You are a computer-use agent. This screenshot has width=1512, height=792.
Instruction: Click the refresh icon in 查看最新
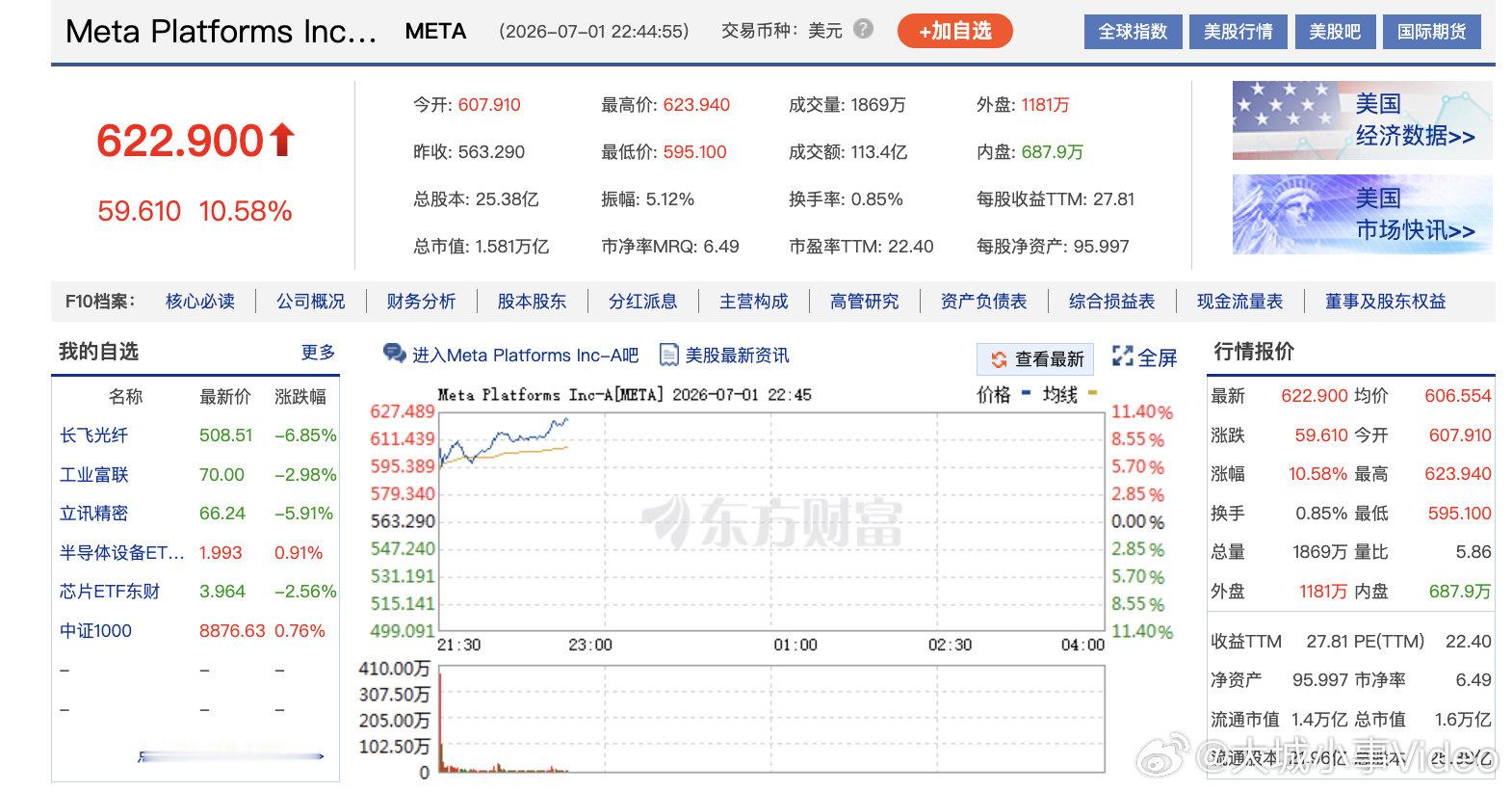(x=998, y=359)
